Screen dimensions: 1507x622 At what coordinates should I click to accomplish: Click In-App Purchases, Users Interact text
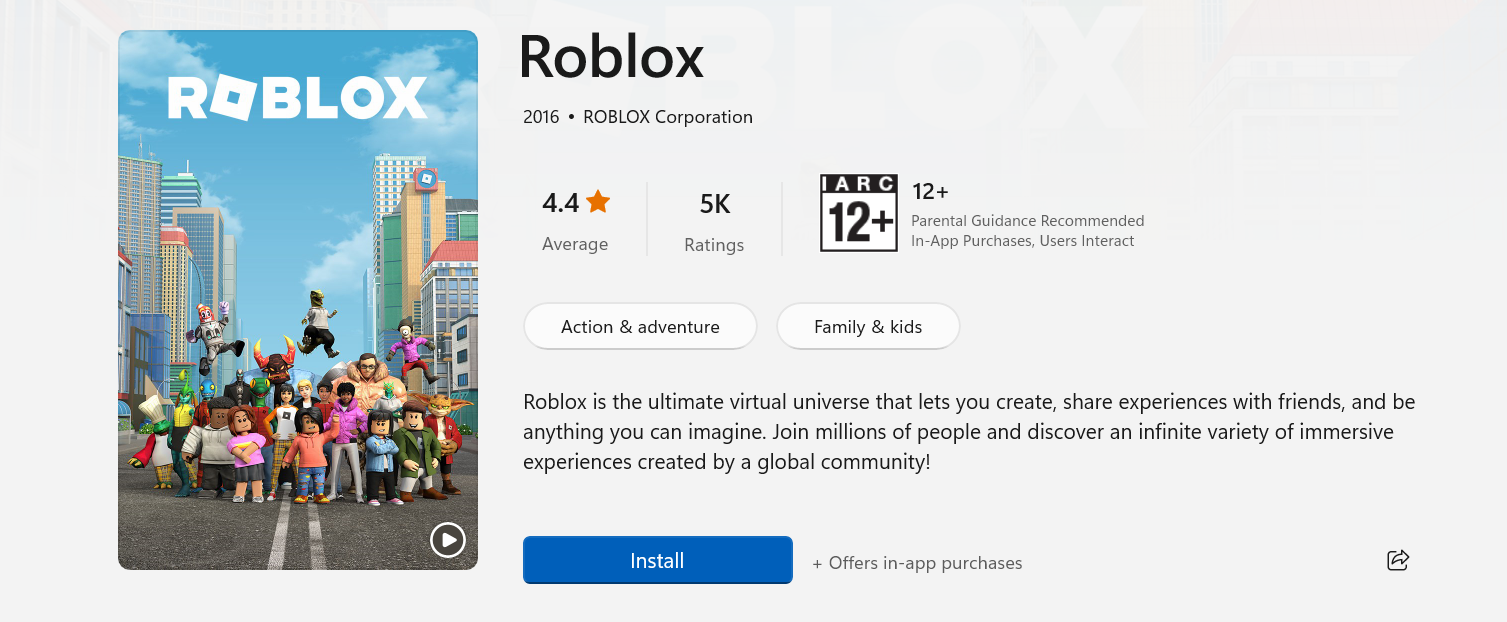coord(1022,241)
